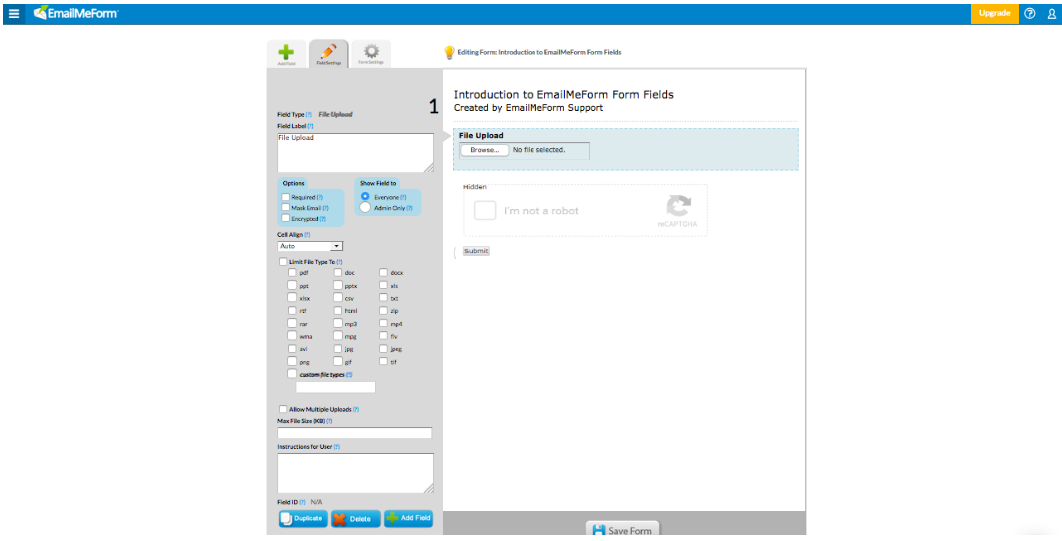The width and height of the screenshot is (1062, 541).
Task: Click the Add Field button
Action: [408, 519]
